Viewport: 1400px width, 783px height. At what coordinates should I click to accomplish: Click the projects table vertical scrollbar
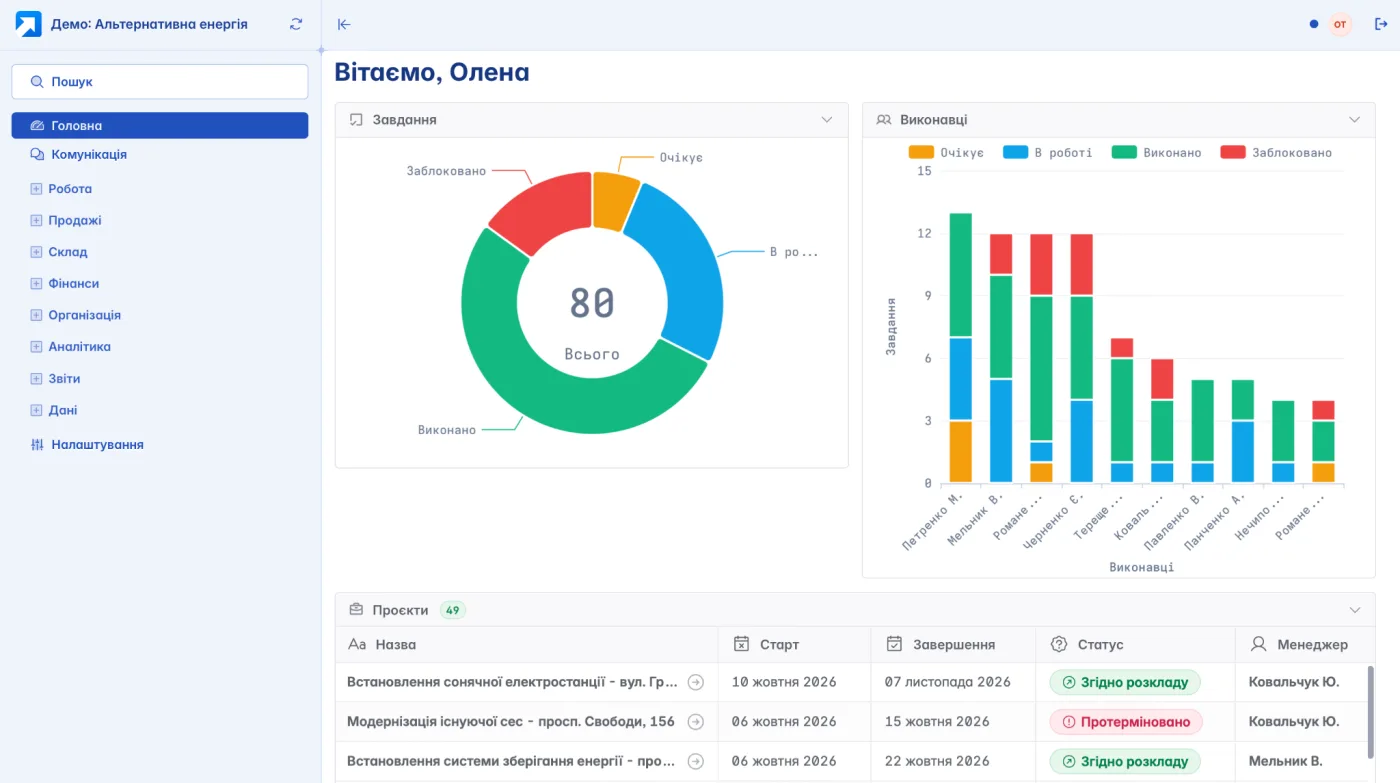point(1369,711)
